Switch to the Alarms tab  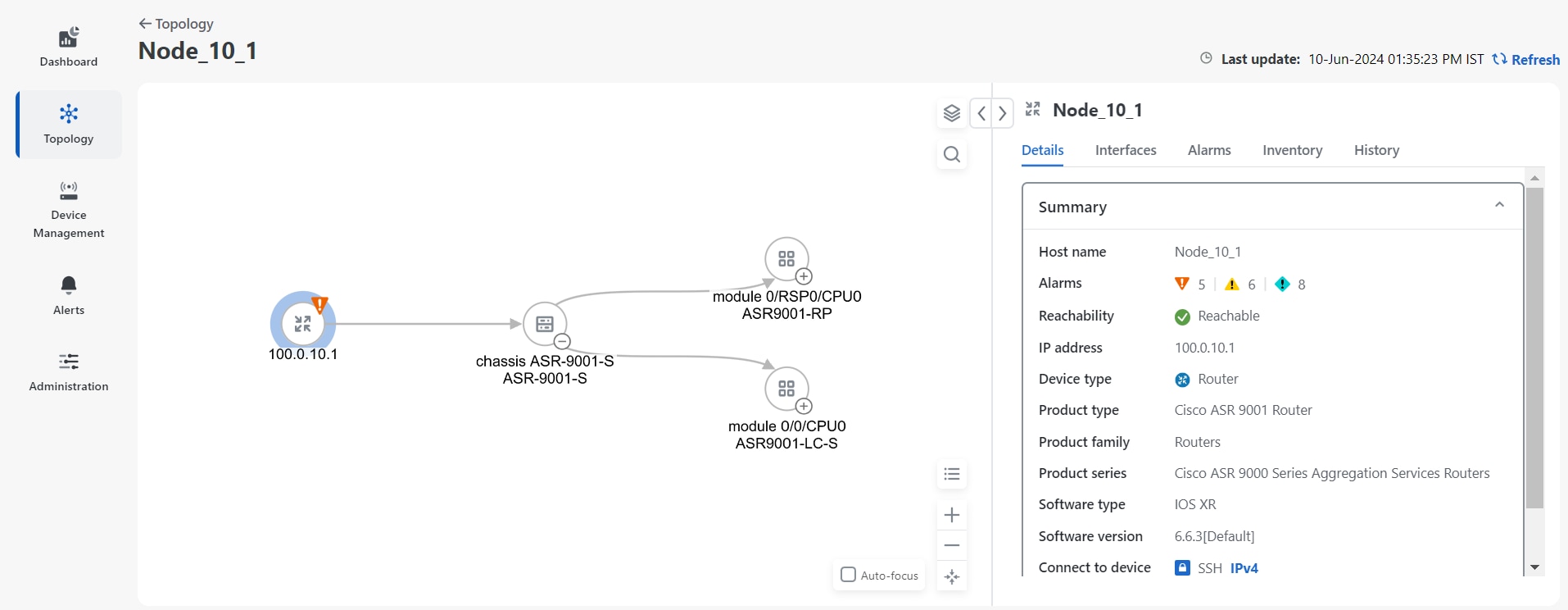(x=1209, y=150)
